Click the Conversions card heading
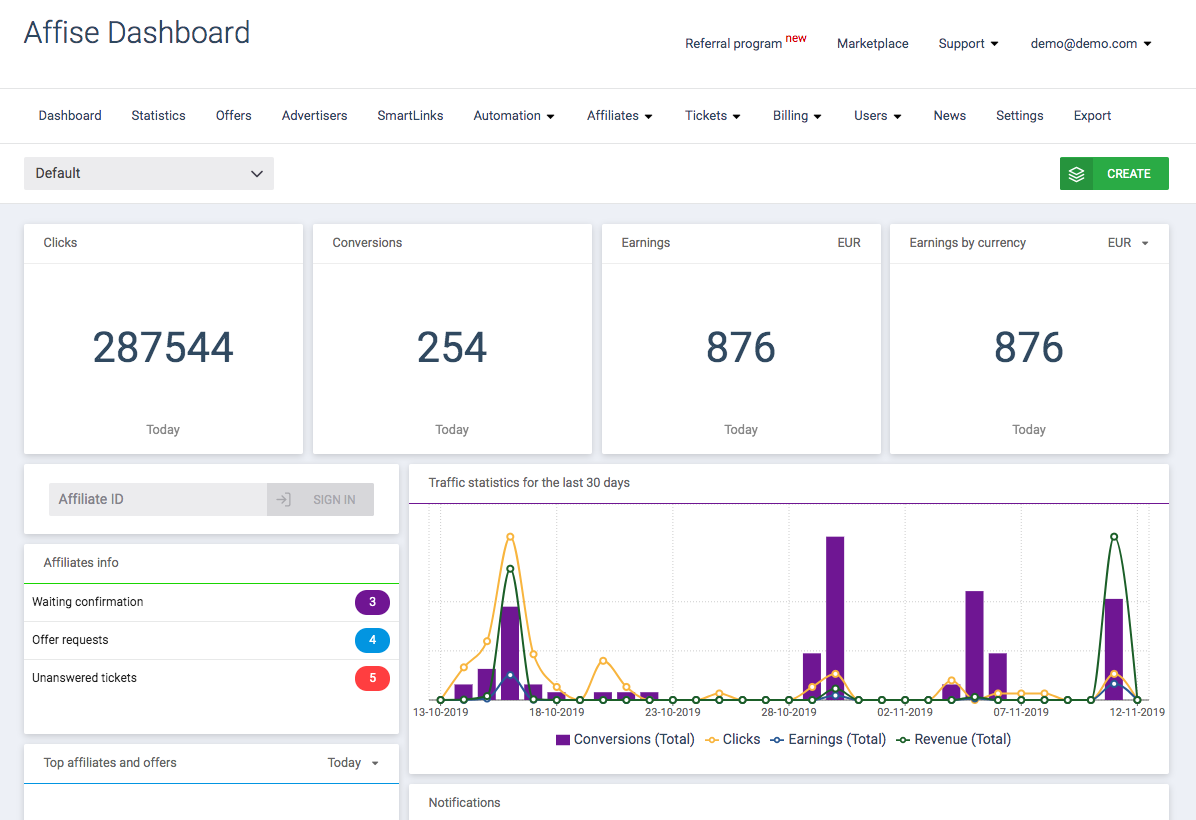Viewport: 1196px width, 820px height. [367, 243]
